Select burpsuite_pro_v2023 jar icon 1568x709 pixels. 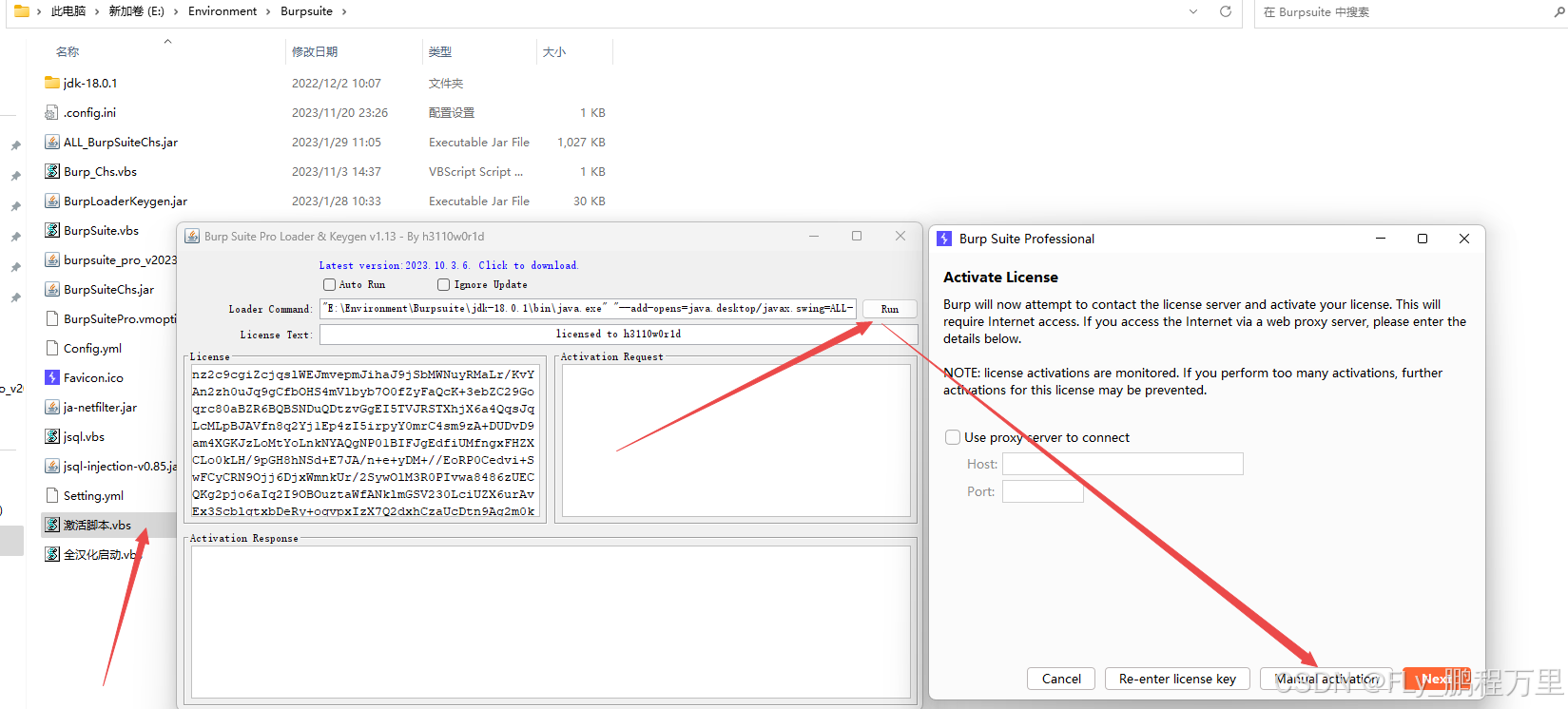[52, 259]
